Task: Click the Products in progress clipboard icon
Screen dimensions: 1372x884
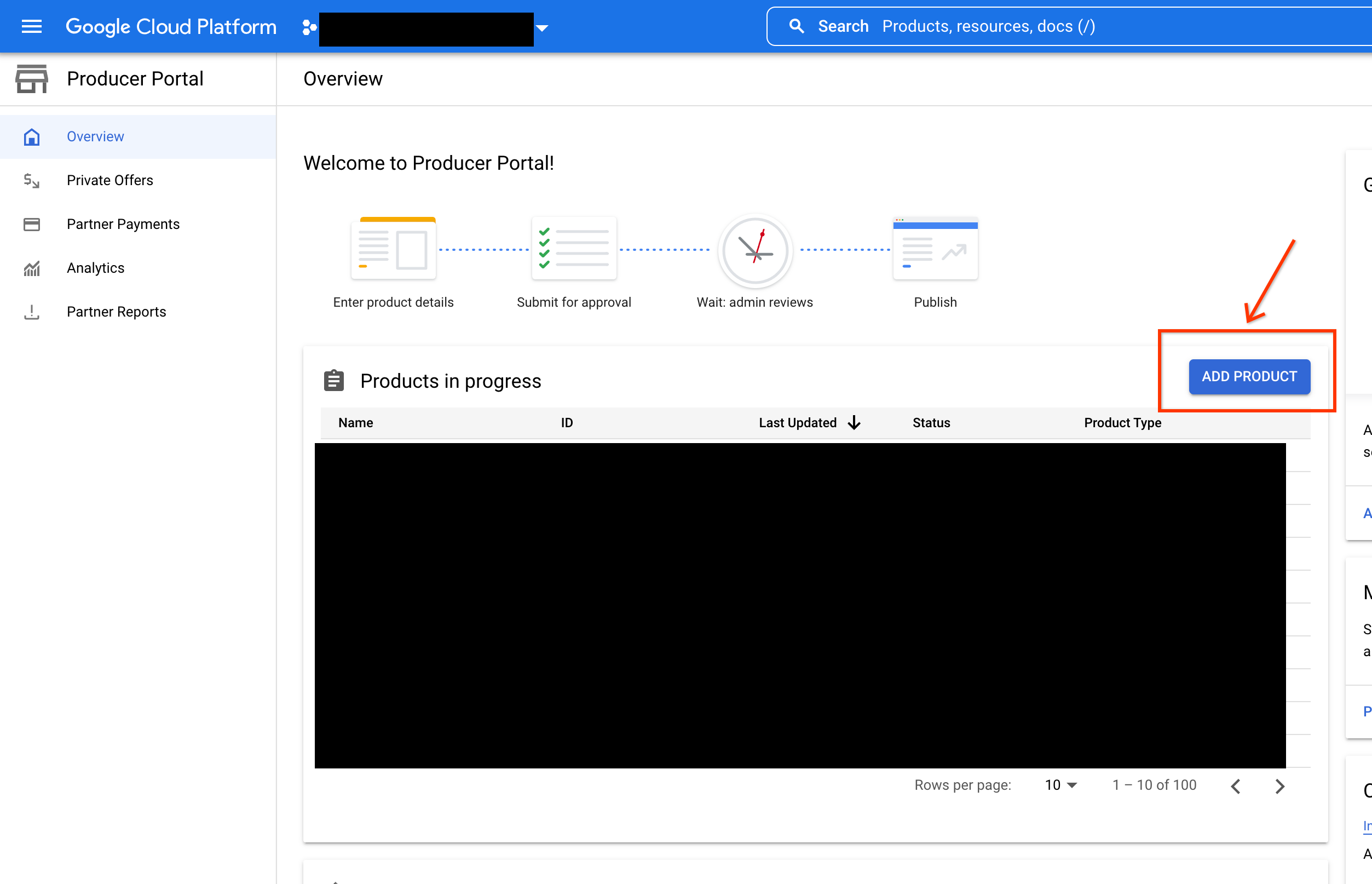Action: tap(334, 381)
